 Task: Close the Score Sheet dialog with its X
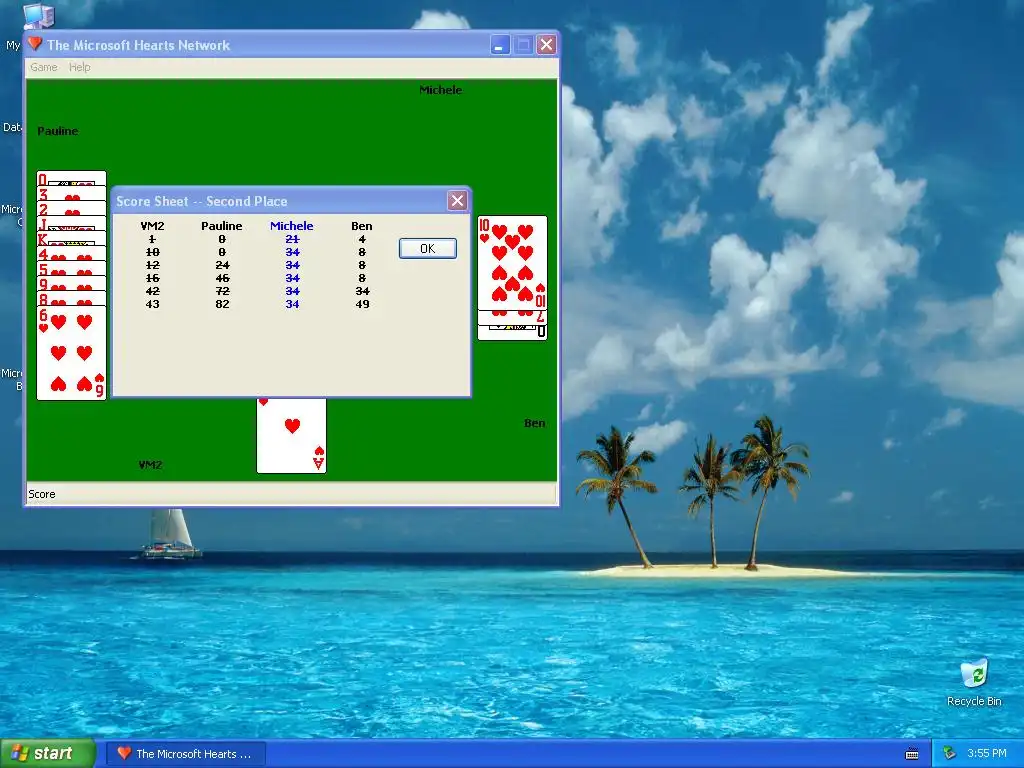pyautogui.click(x=457, y=200)
